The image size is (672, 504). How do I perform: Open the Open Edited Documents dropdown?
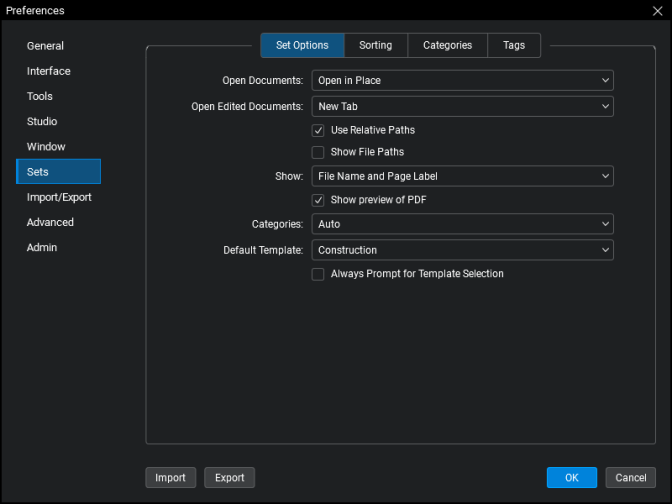tap(462, 106)
